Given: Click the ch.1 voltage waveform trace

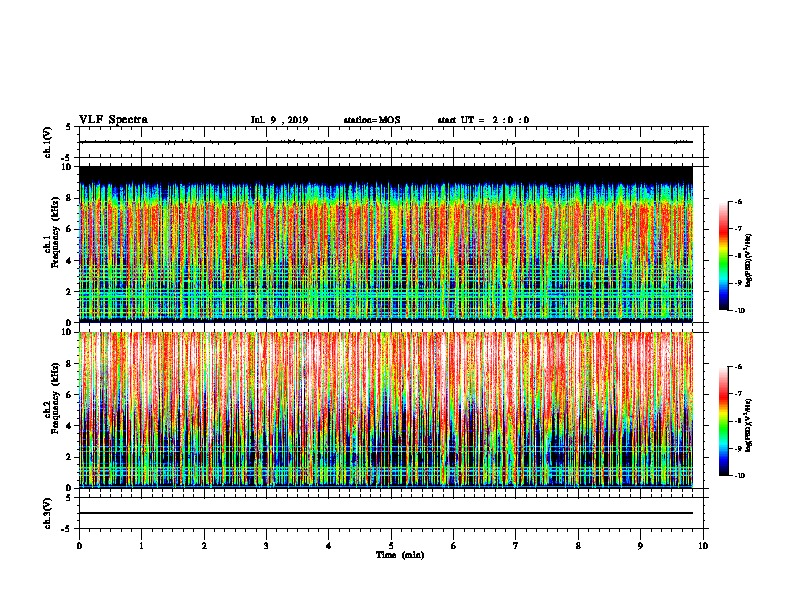Looking at the screenshot, I should (386, 142).
